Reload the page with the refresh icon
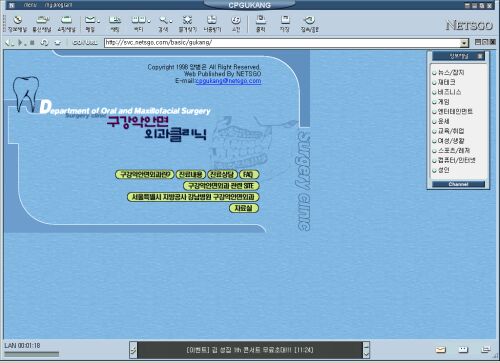The height and width of the screenshot is (363, 500). point(44,43)
